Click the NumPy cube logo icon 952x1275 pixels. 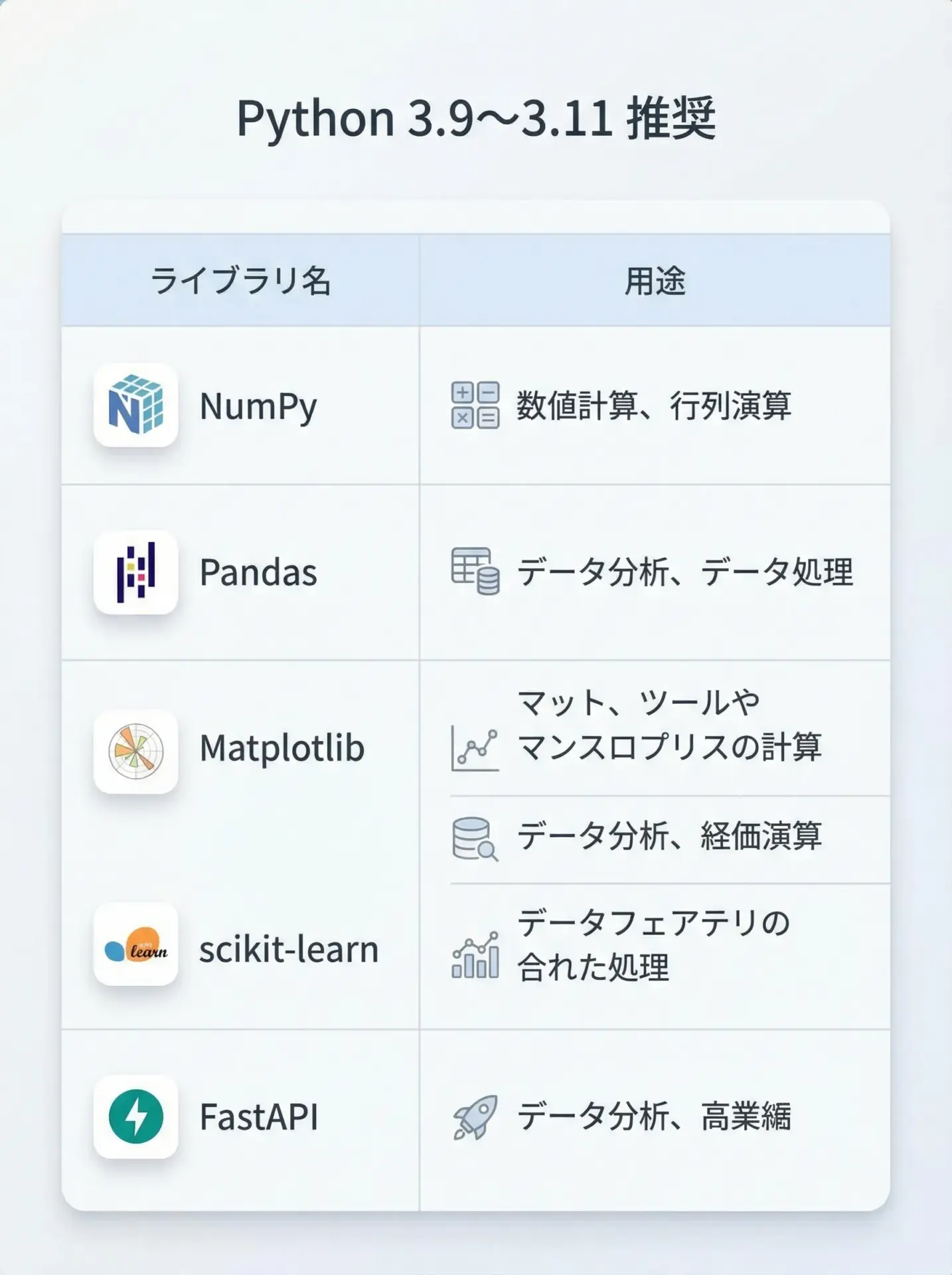click(x=136, y=405)
